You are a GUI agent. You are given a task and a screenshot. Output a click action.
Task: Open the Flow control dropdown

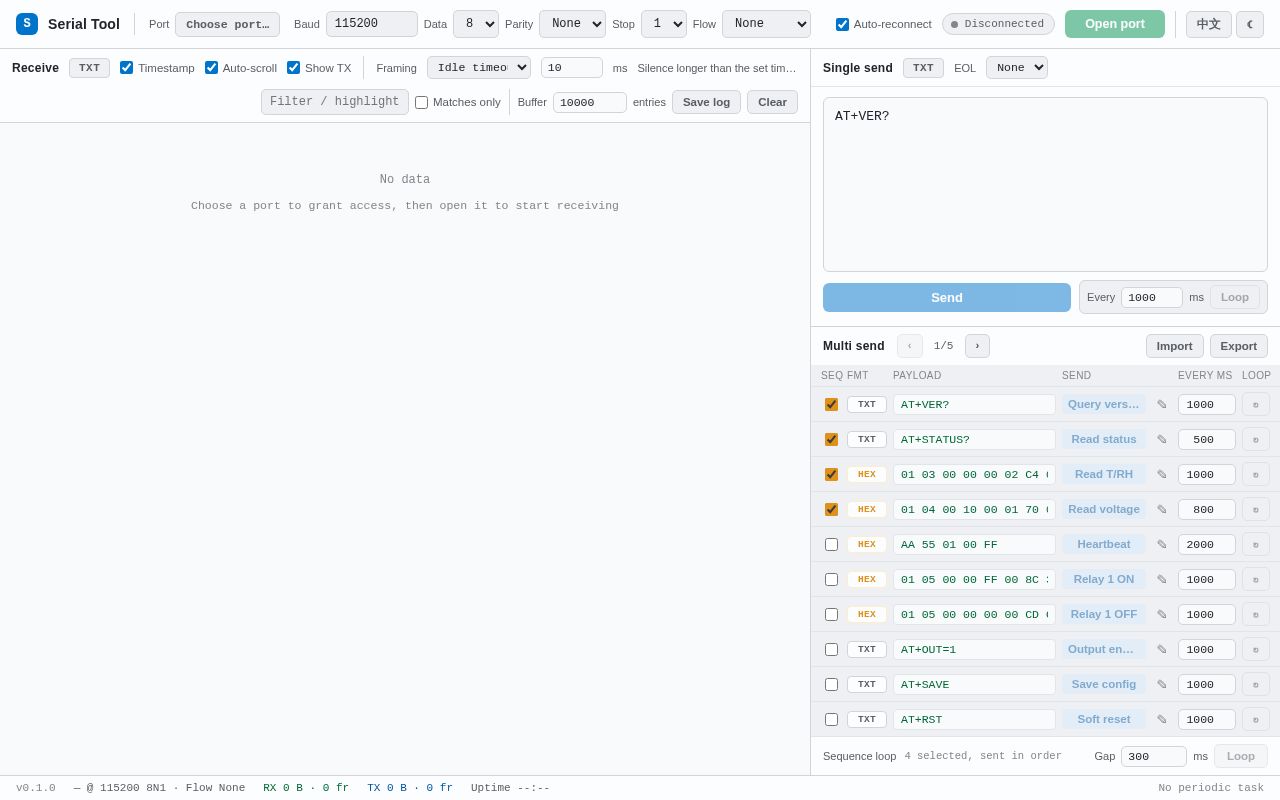pos(766,24)
